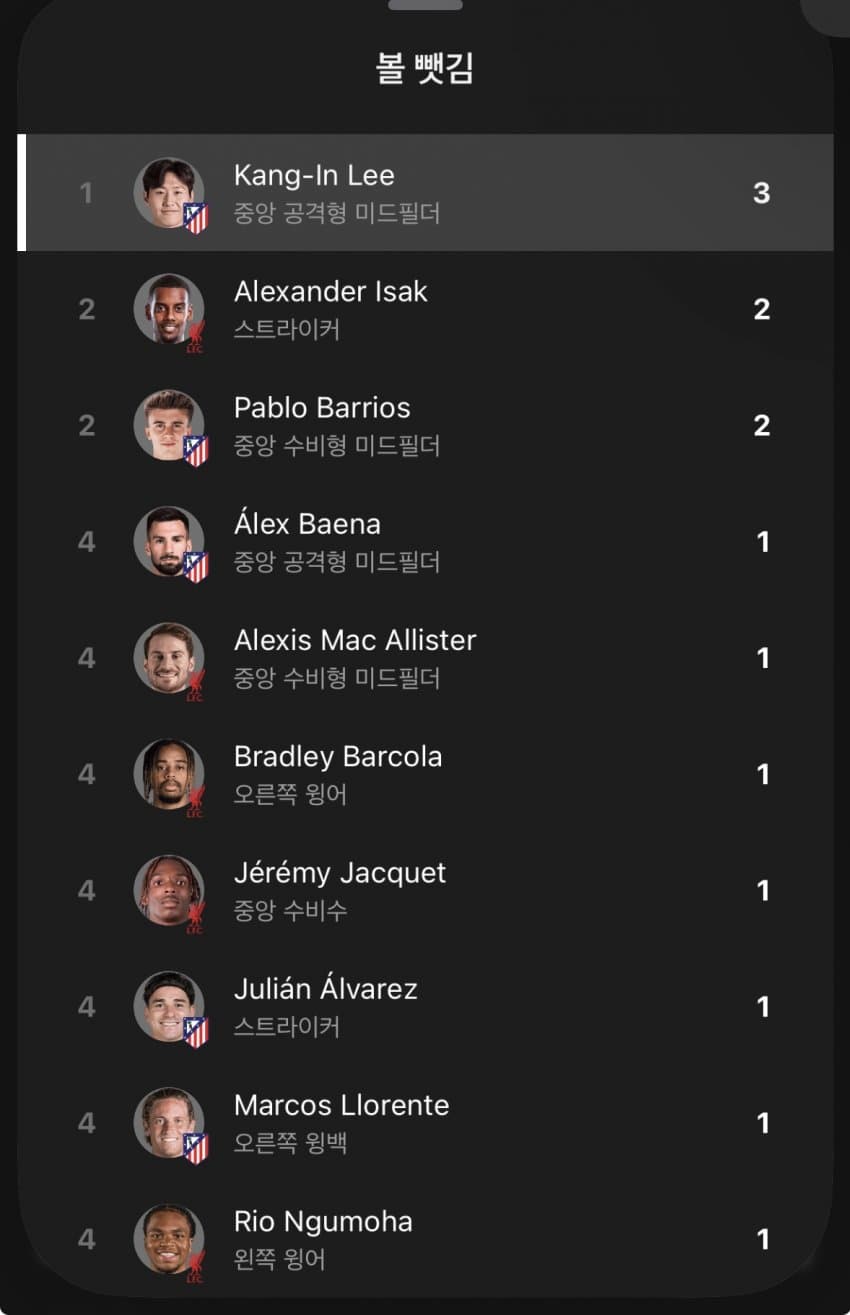Tap the Atlético badge on Pablo Barrios's avatar
The height and width of the screenshot is (1315, 850).
click(196, 451)
